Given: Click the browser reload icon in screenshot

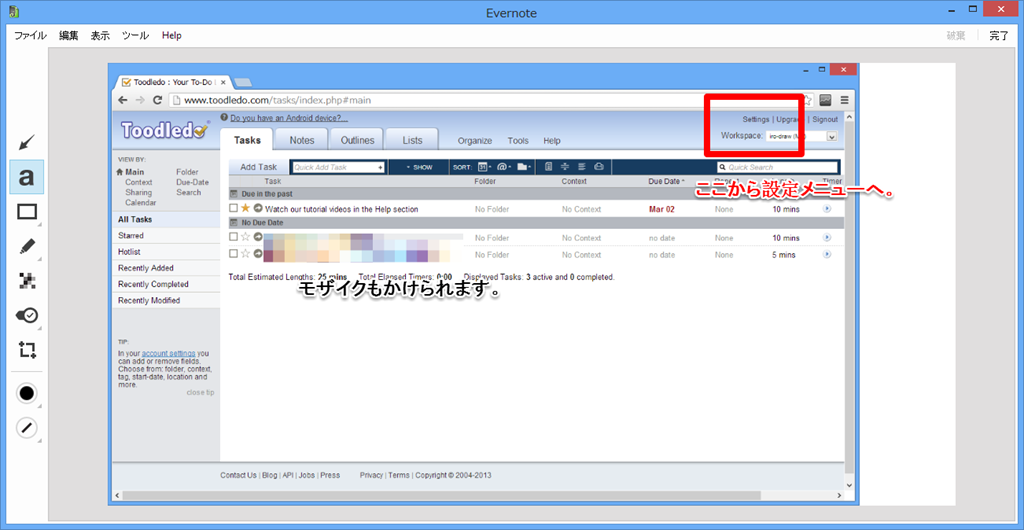Looking at the screenshot, I should tap(157, 100).
